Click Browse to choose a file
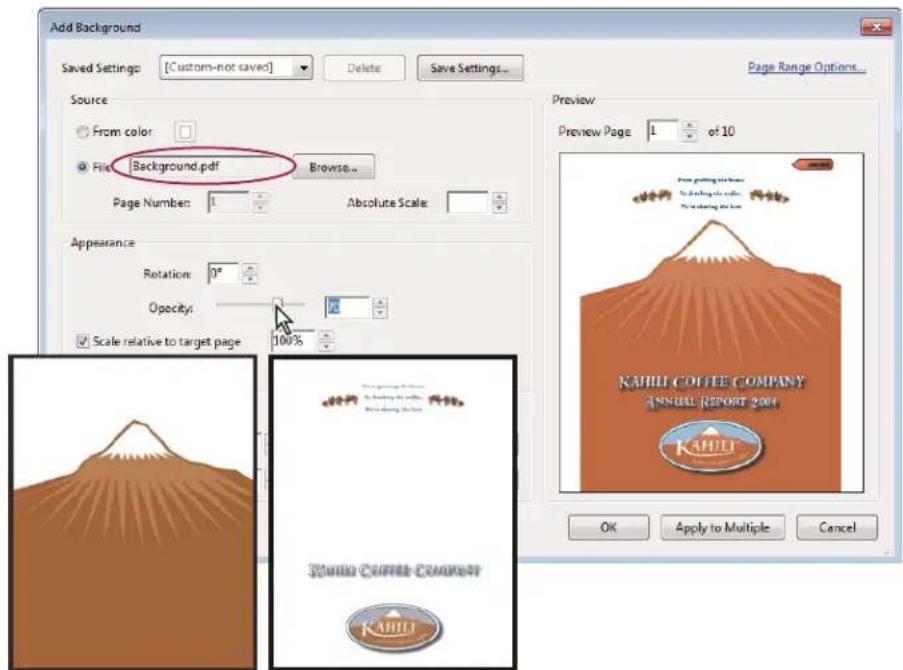 click(x=333, y=167)
